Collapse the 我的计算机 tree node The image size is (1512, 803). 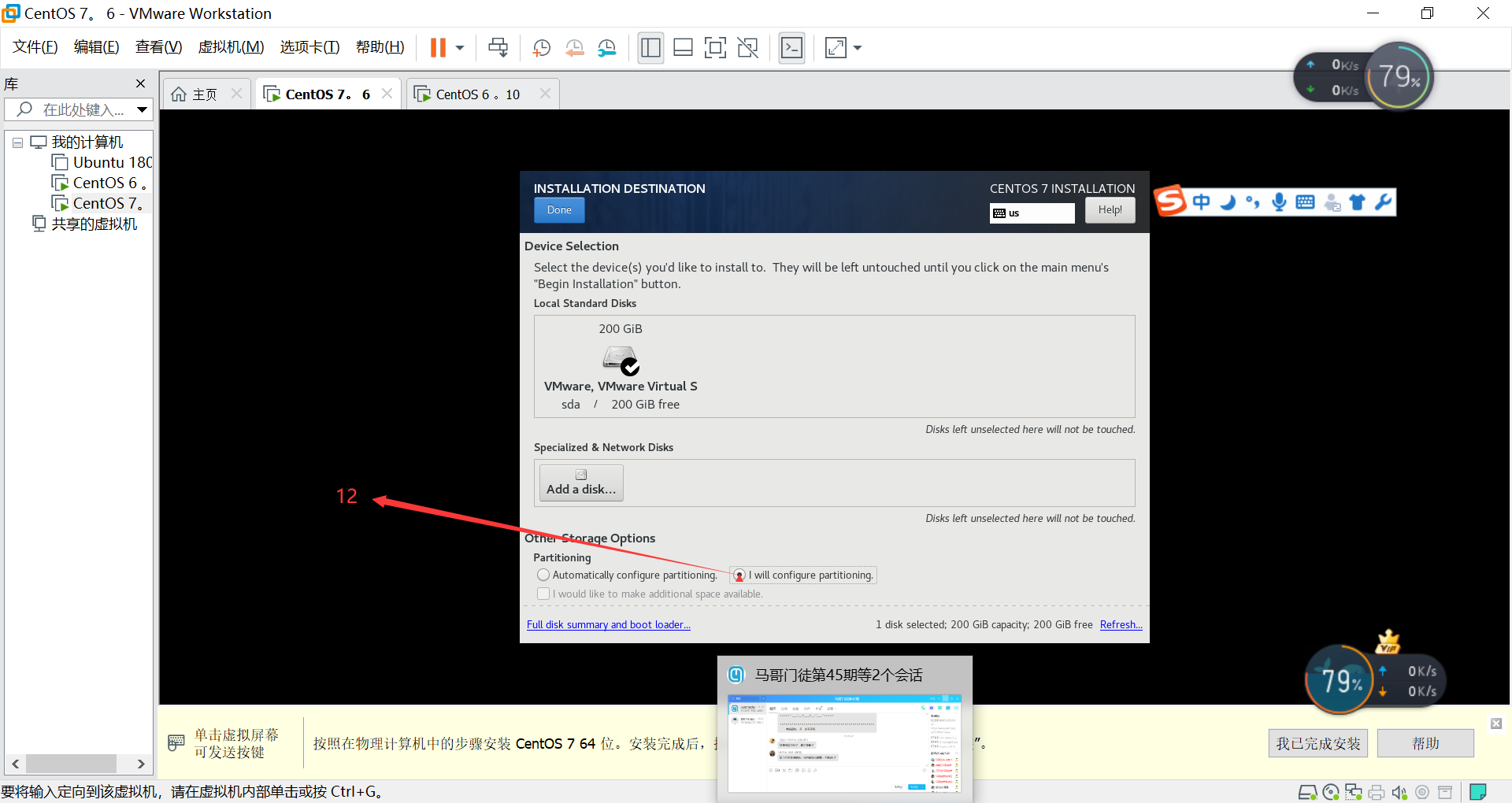[17, 143]
